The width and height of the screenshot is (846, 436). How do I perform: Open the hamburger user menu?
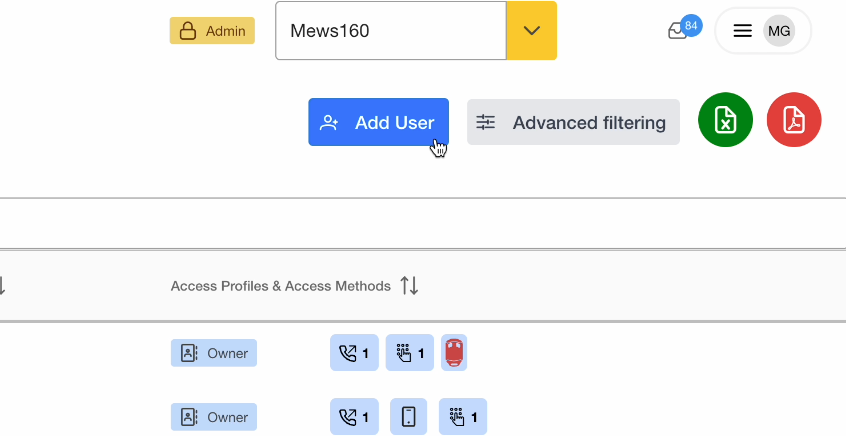click(742, 31)
